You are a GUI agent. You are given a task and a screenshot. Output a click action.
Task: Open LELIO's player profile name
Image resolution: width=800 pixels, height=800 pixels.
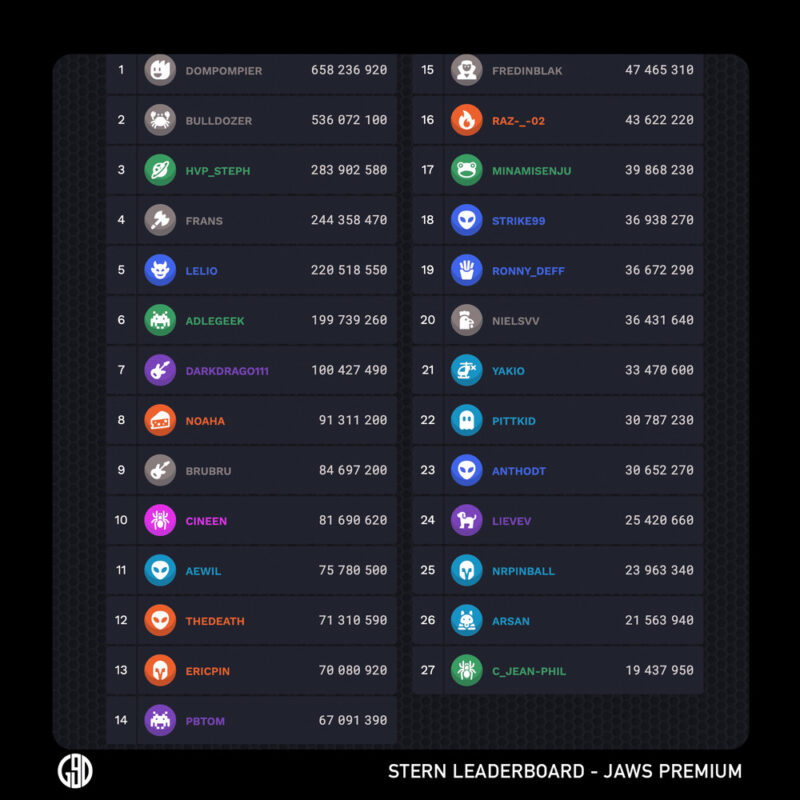tap(201, 271)
